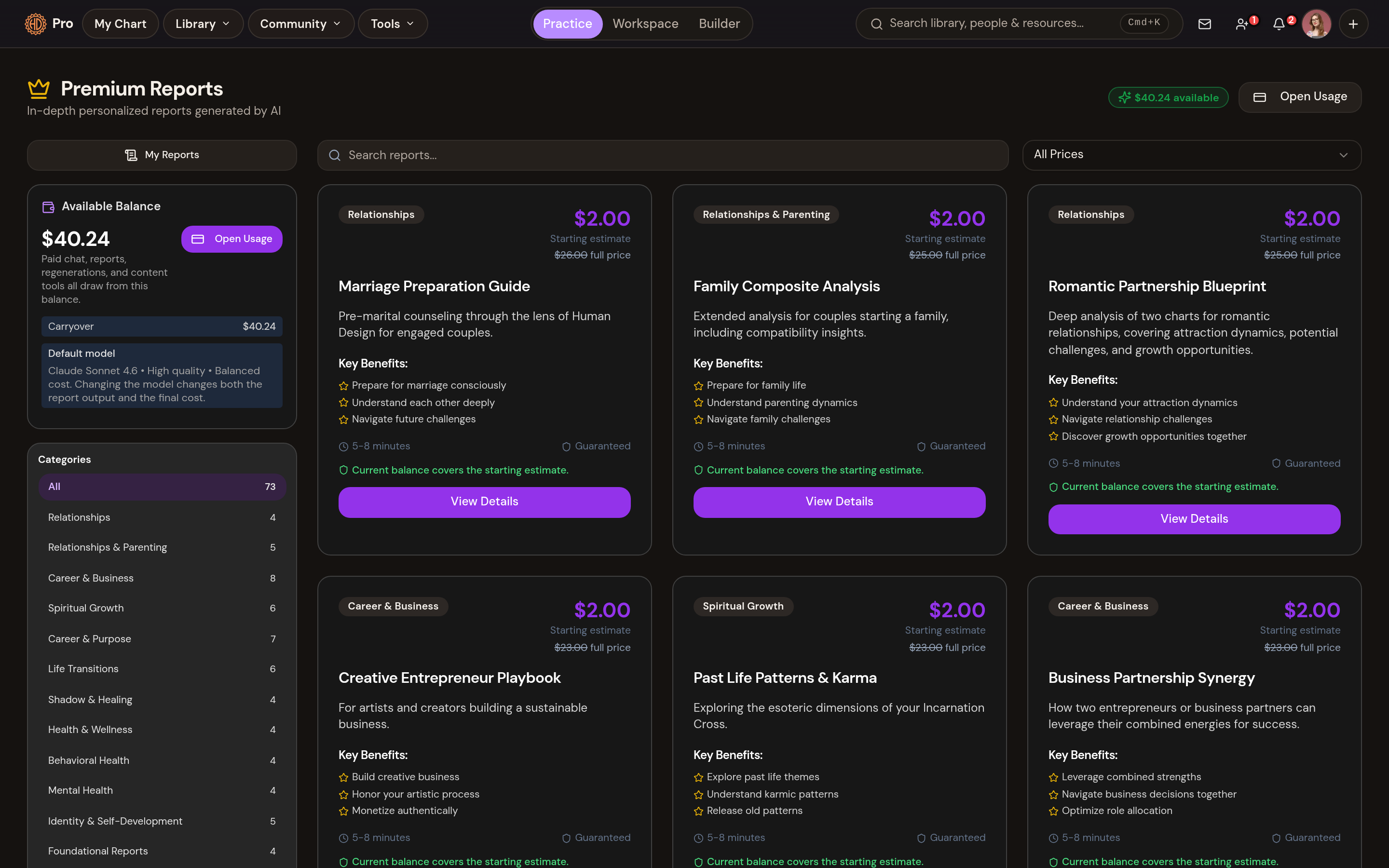
Task: Click the search icon in Search reports field
Action: coord(335,155)
